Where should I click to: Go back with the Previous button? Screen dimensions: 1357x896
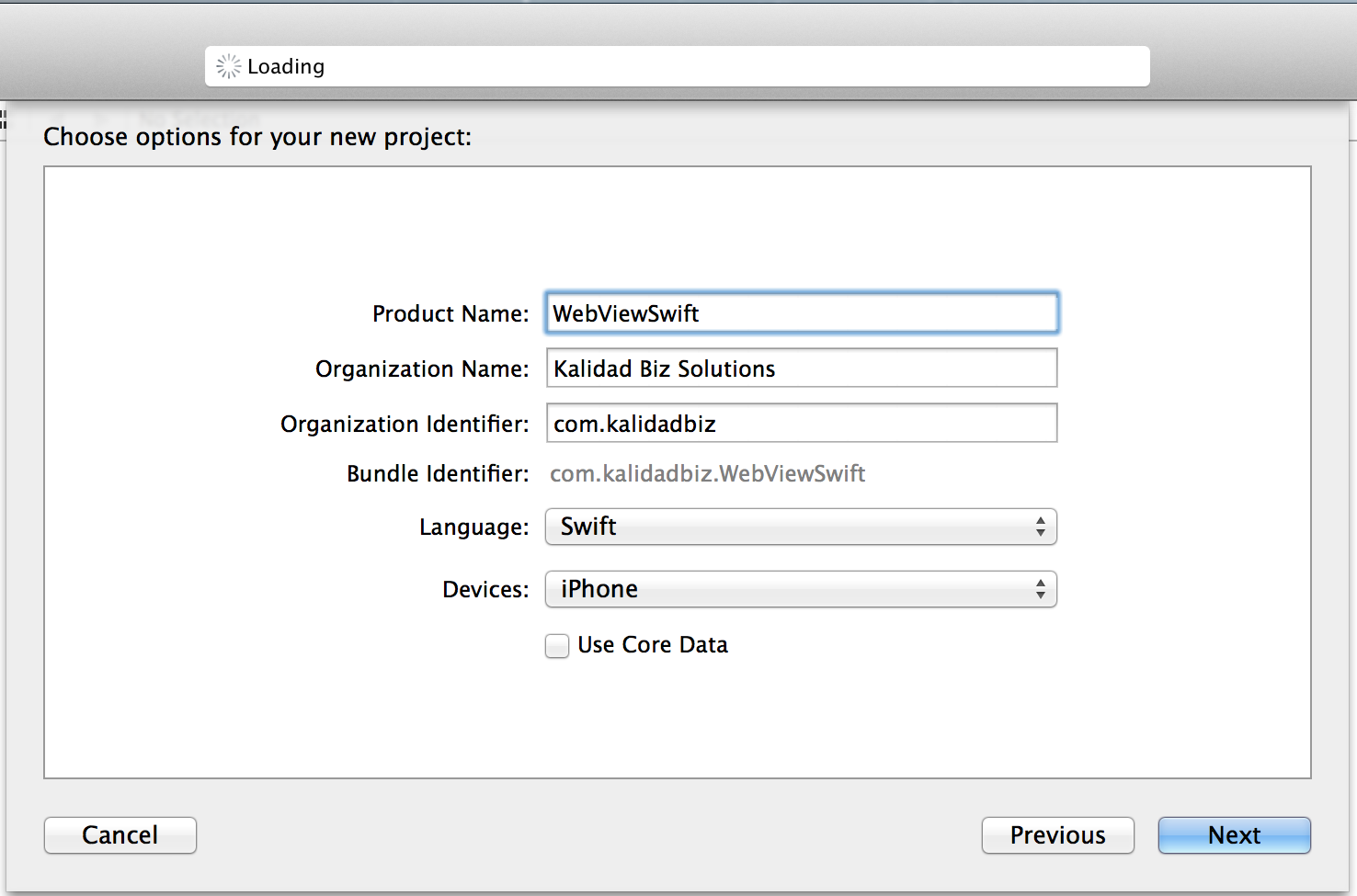(x=1057, y=835)
